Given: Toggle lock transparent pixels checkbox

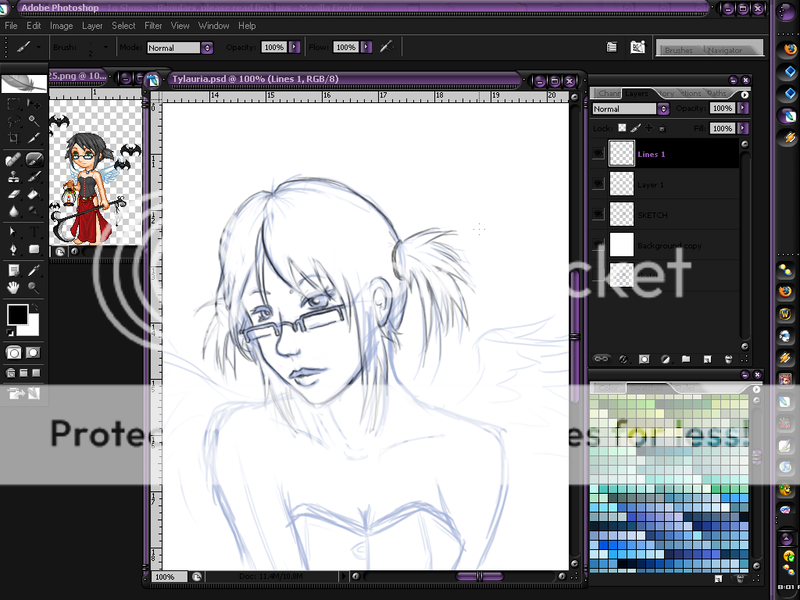Looking at the screenshot, I should (621, 128).
